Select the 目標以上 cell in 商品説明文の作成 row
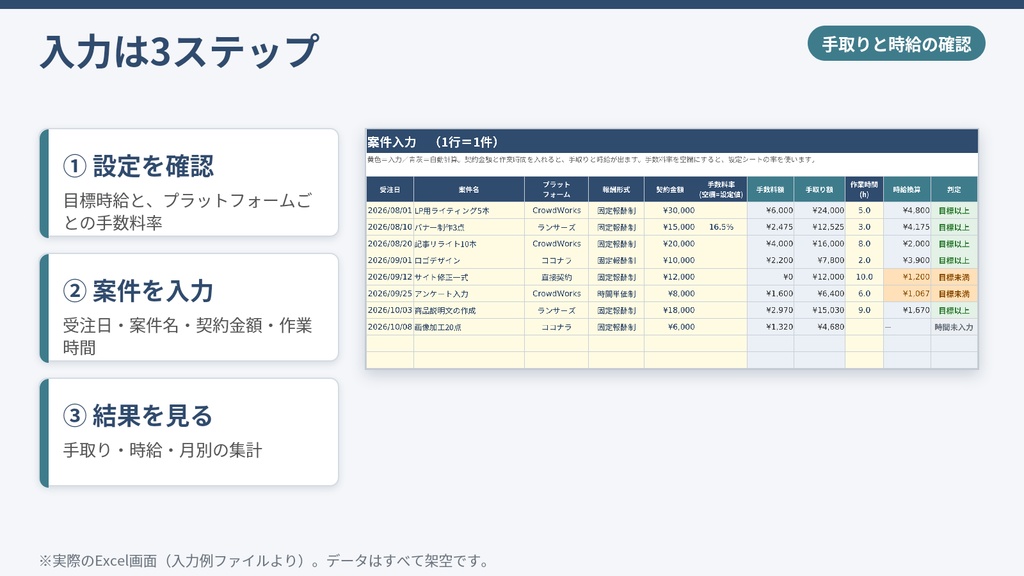 click(x=954, y=310)
